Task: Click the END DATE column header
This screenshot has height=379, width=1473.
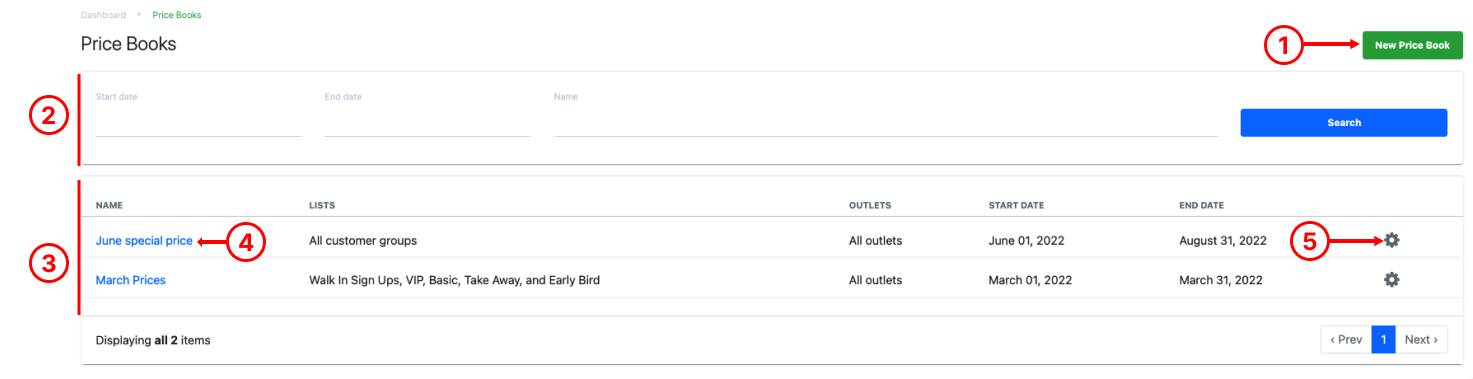Action: pyautogui.click(x=1201, y=205)
